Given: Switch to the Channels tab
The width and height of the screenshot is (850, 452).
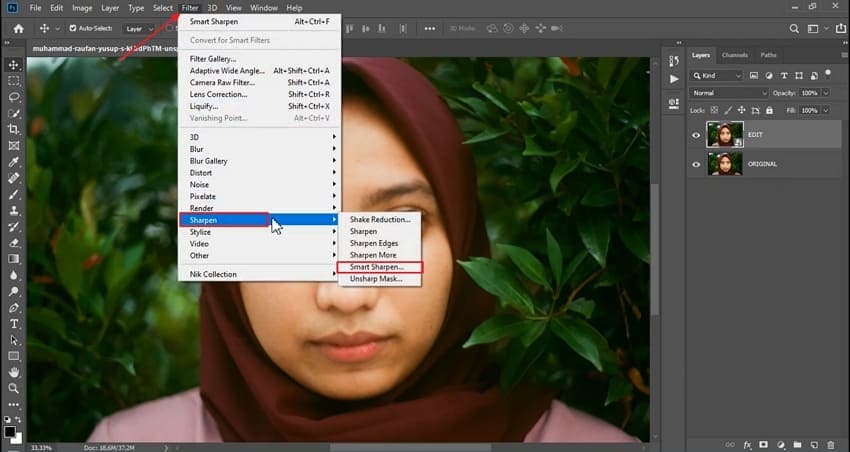Looking at the screenshot, I should pos(735,55).
